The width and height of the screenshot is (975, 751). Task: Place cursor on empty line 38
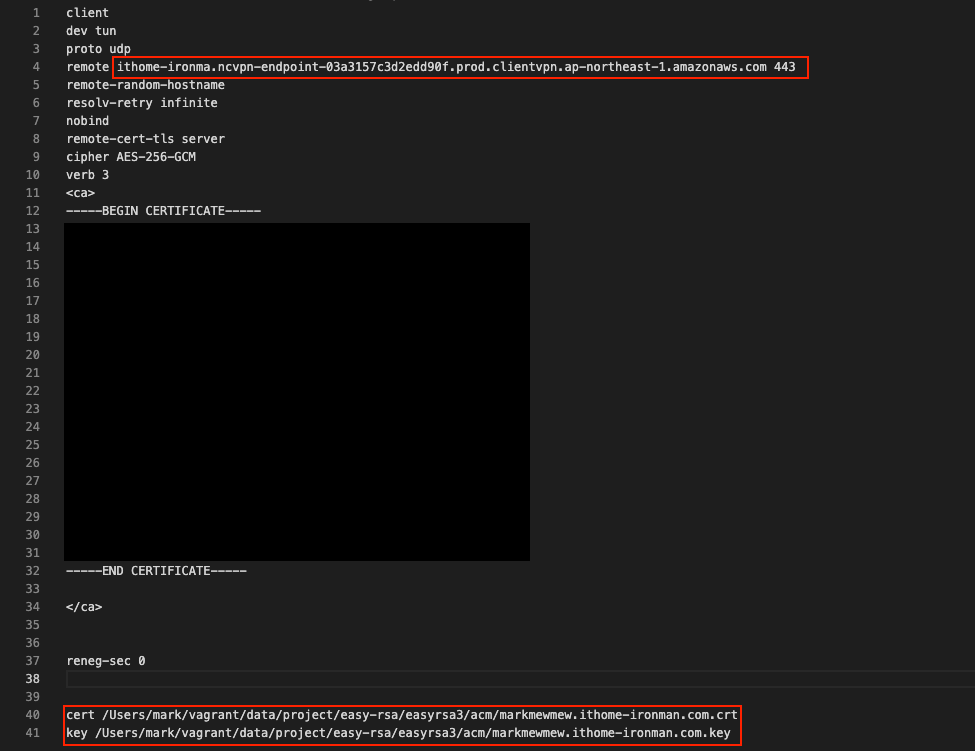click(x=520, y=679)
